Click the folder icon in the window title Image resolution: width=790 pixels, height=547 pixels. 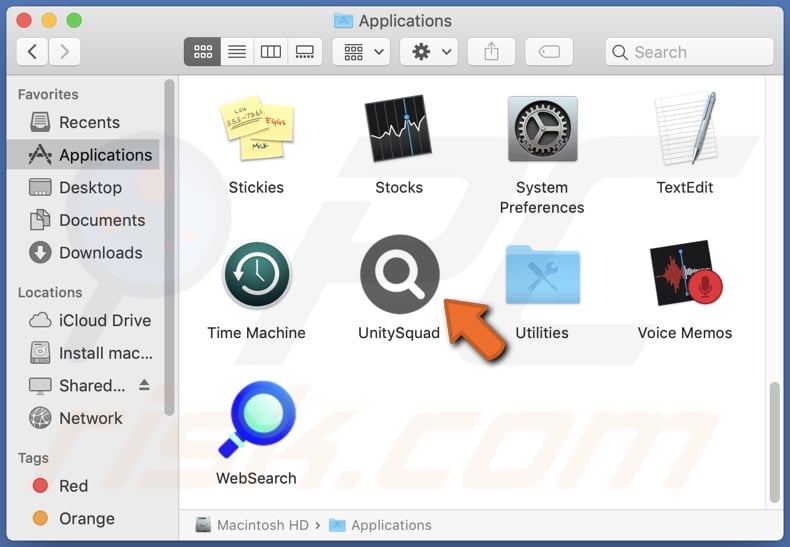pyautogui.click(x=343, y=21)
